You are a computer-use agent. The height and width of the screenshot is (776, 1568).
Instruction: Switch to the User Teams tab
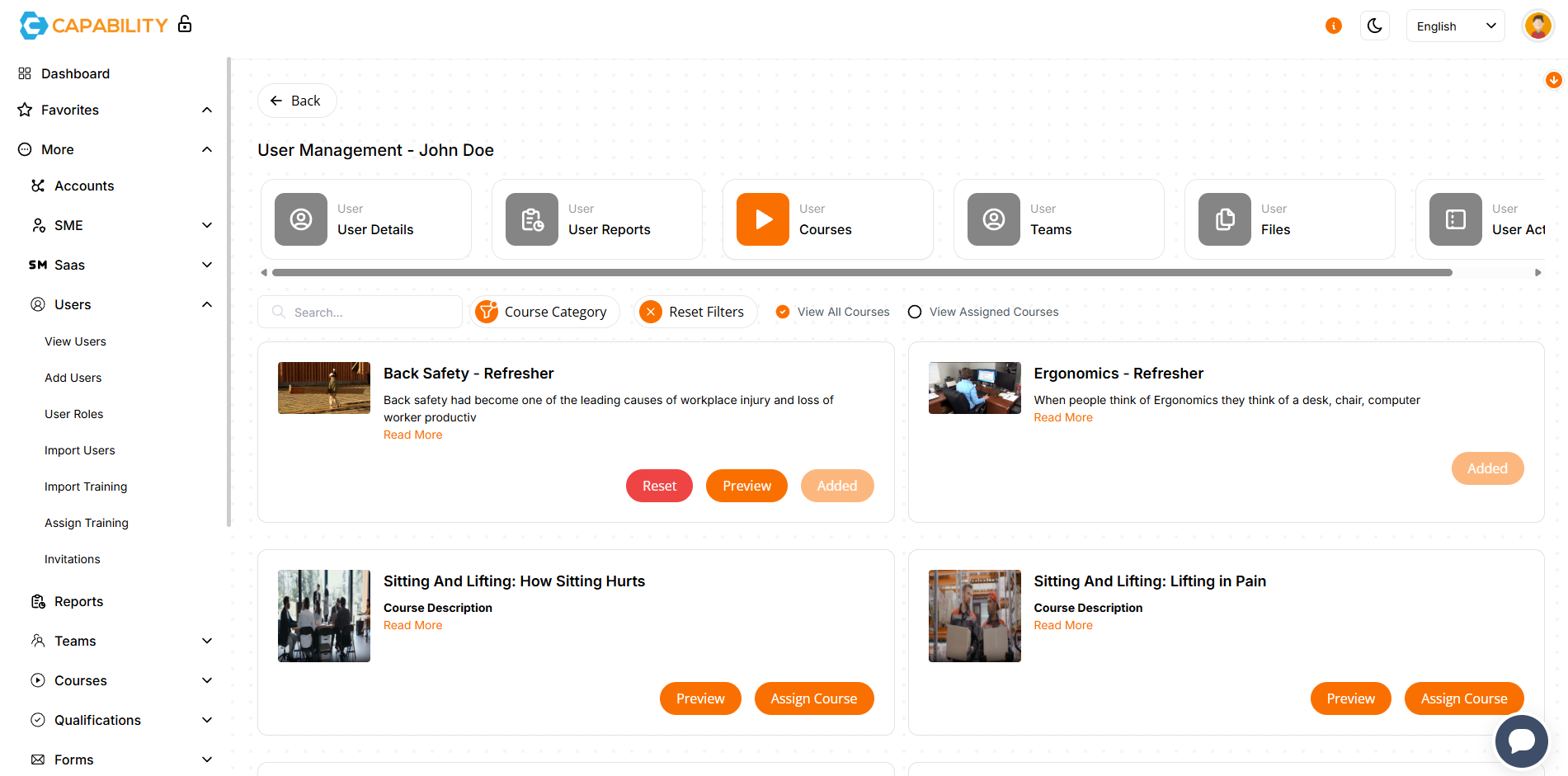point(1058,219)
